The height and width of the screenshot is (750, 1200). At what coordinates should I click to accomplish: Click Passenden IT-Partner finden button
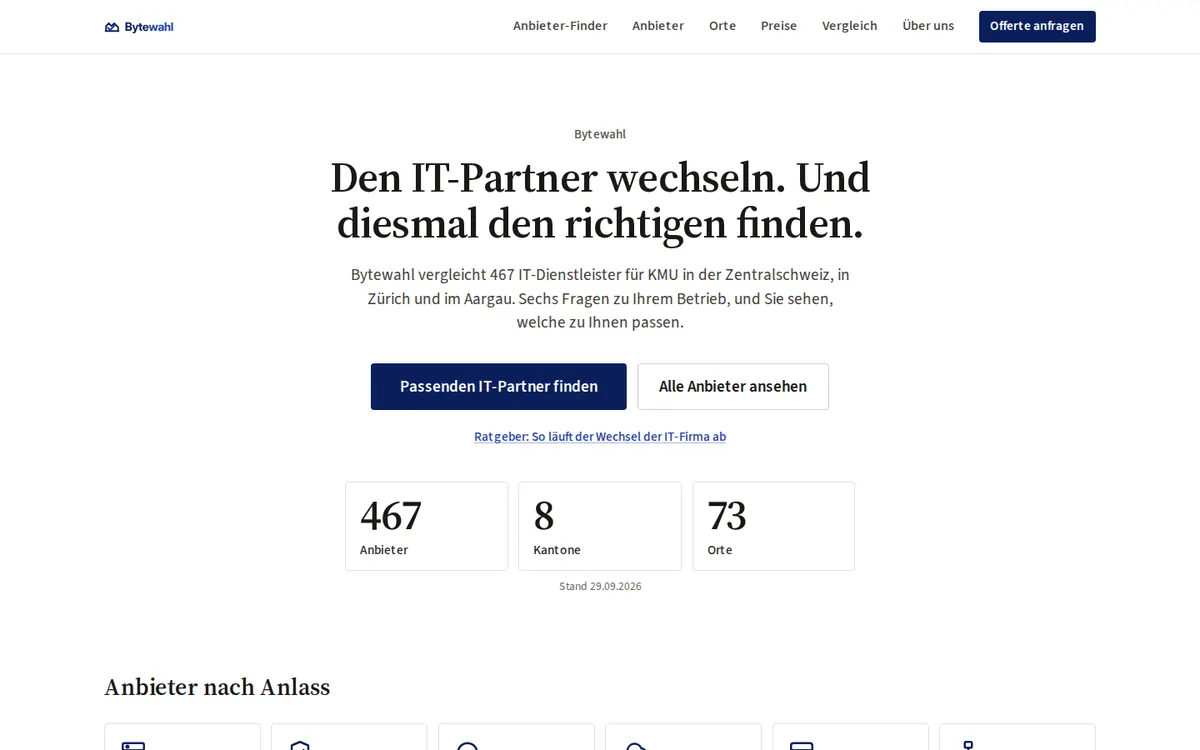coord(499,386)
